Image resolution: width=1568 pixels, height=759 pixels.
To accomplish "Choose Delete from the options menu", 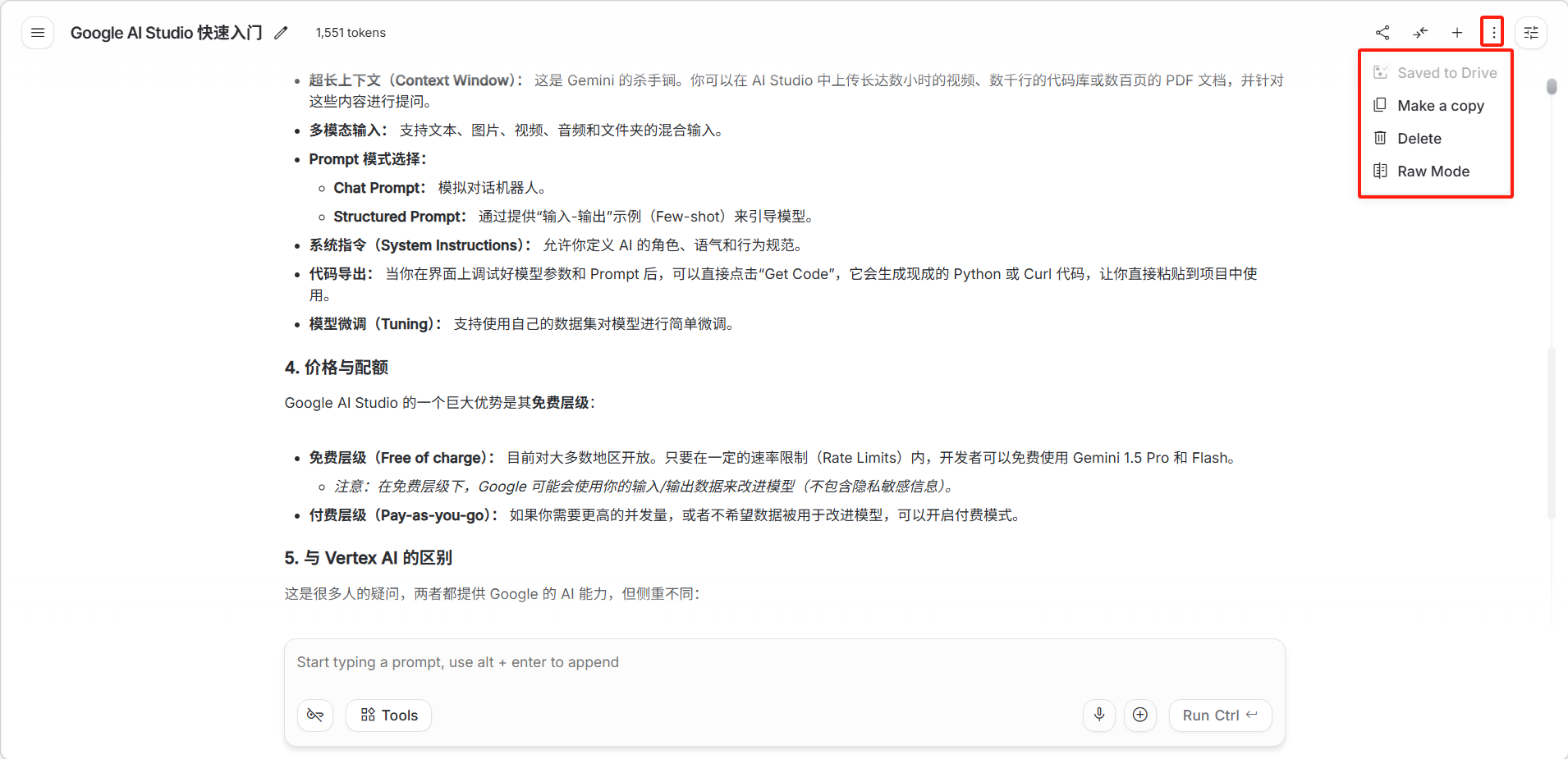I will [x=1419, y=139].
